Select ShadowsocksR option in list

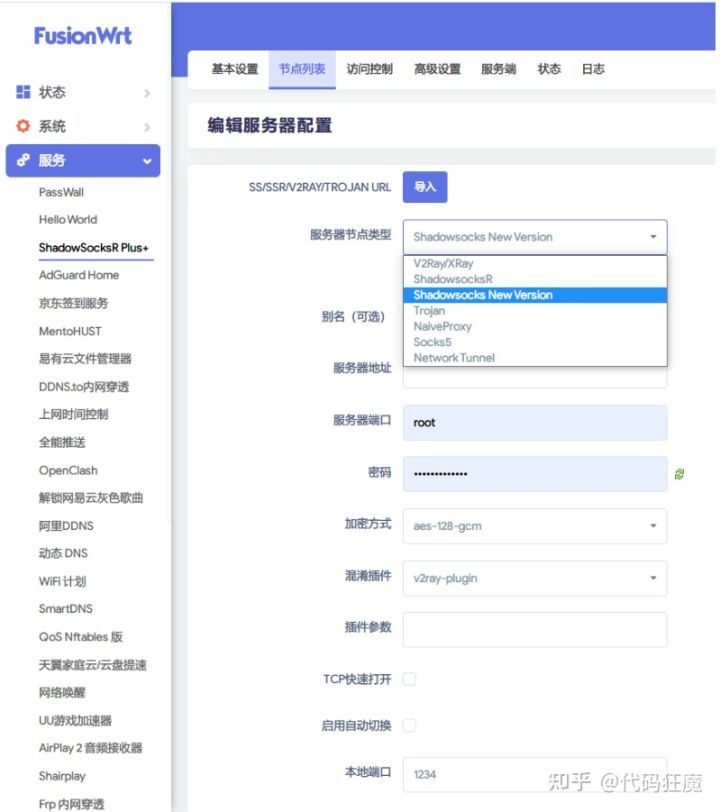pyautogui.click(x=535, y=279)
